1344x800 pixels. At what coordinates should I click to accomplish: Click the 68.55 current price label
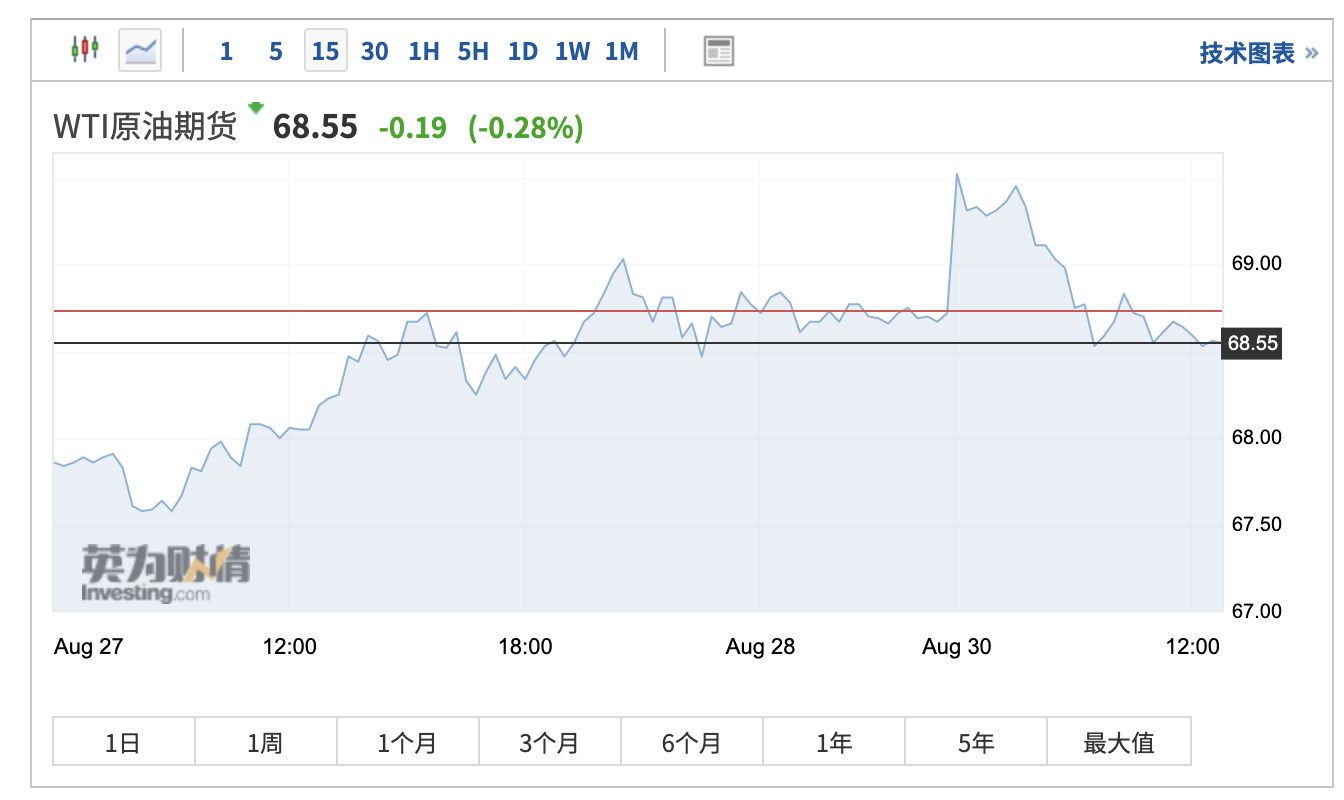point(1252,343)
